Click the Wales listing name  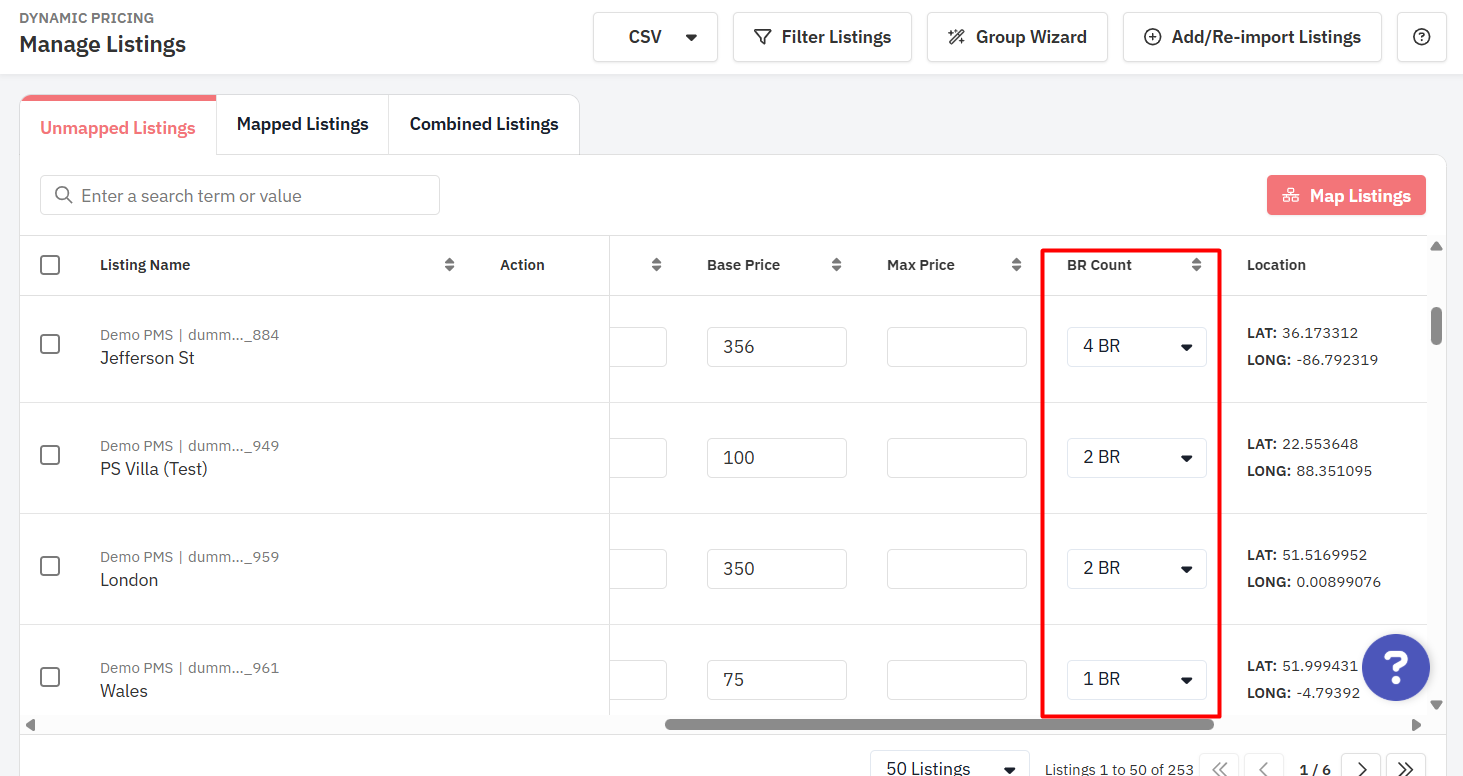coord(124,691)
